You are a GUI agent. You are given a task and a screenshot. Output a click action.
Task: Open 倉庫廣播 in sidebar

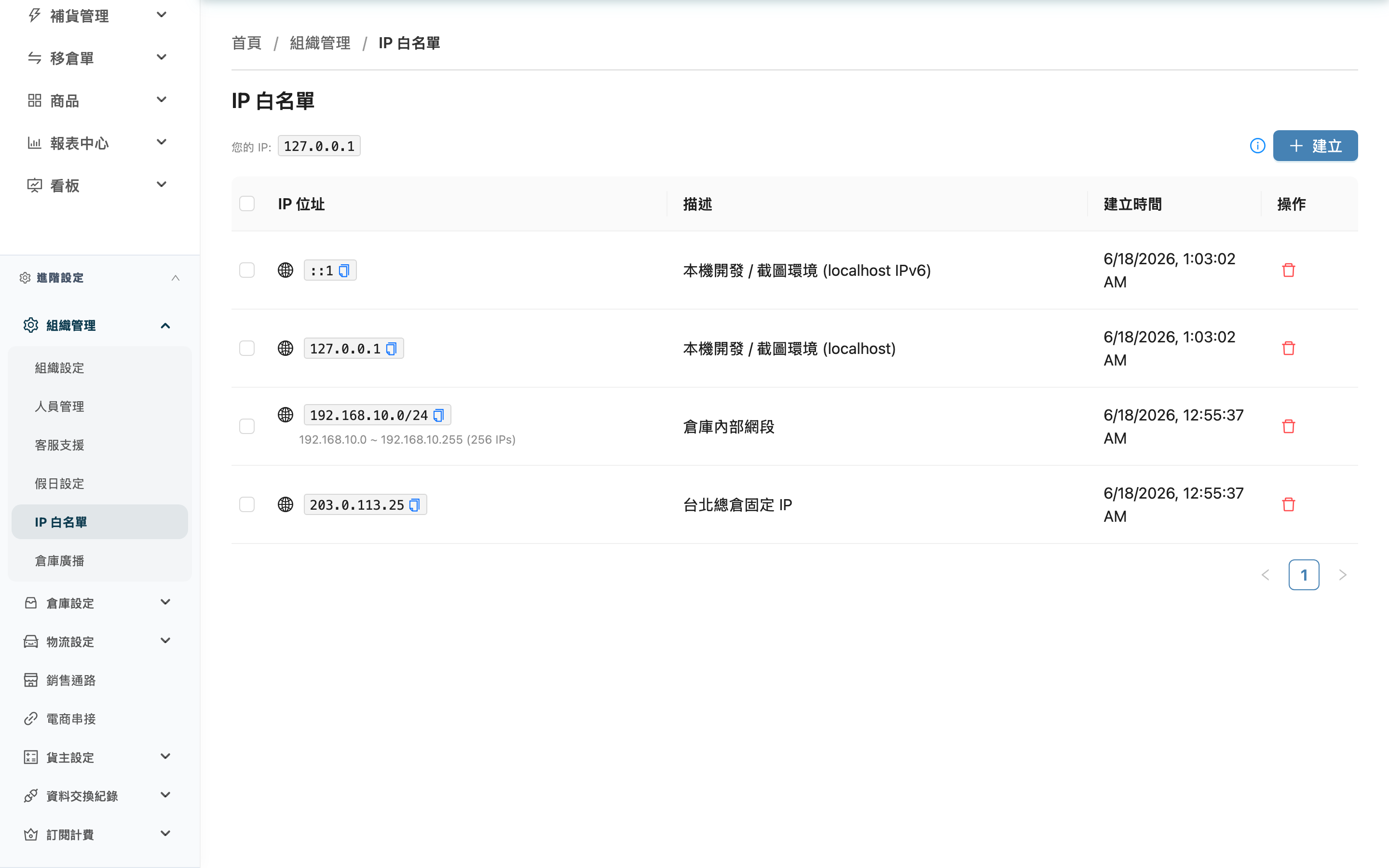(x=100, y=560)
